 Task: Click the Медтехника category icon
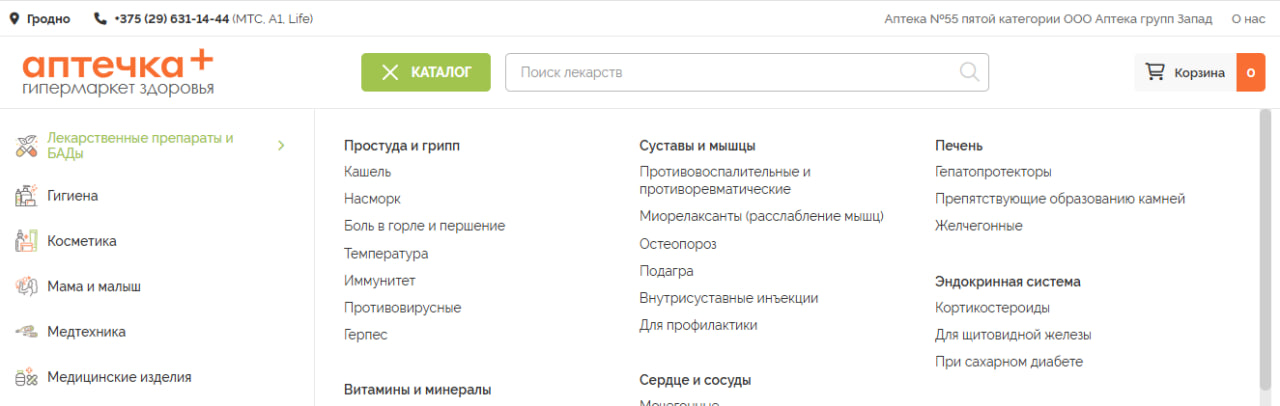tap(26, 331)
